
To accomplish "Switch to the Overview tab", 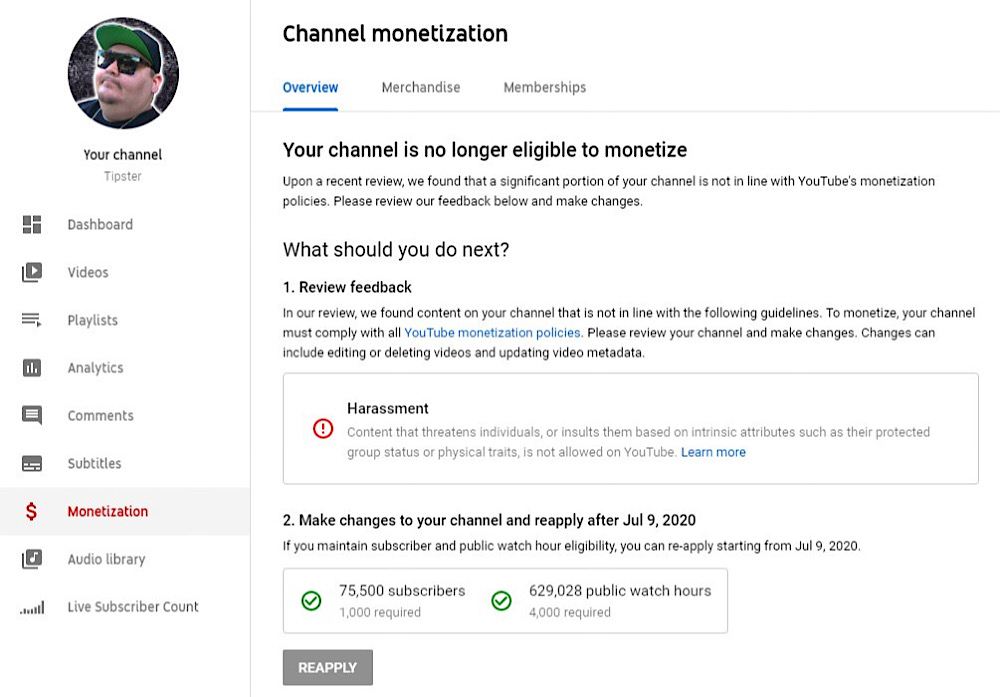I will click(311, 87).
